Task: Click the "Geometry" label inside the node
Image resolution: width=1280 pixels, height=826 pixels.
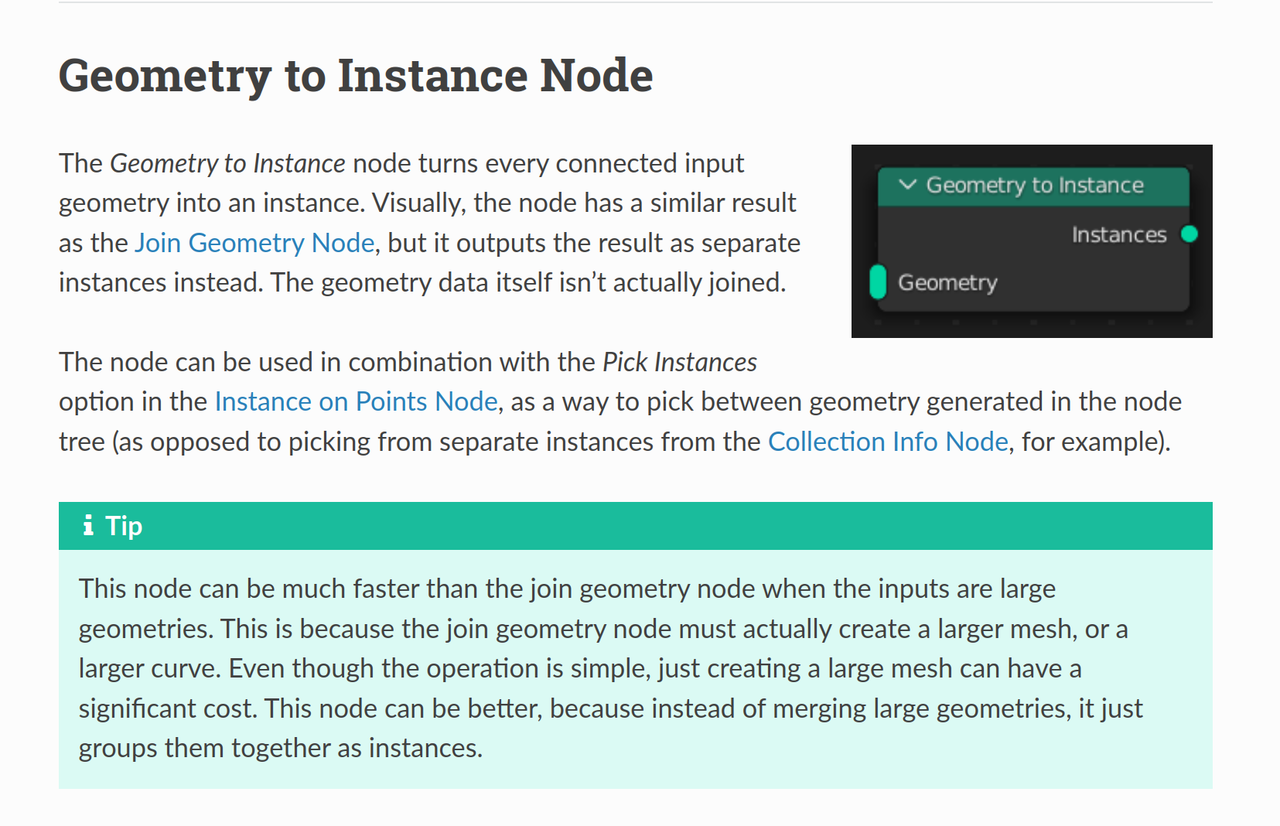Action: click(947, 282)
